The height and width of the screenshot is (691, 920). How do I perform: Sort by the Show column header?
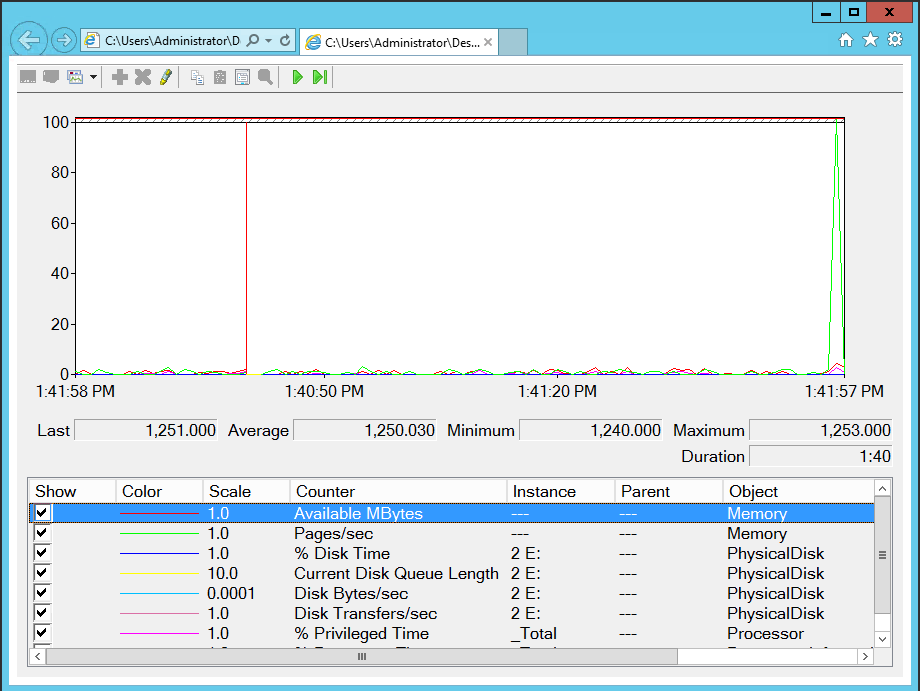pos(72,491)
